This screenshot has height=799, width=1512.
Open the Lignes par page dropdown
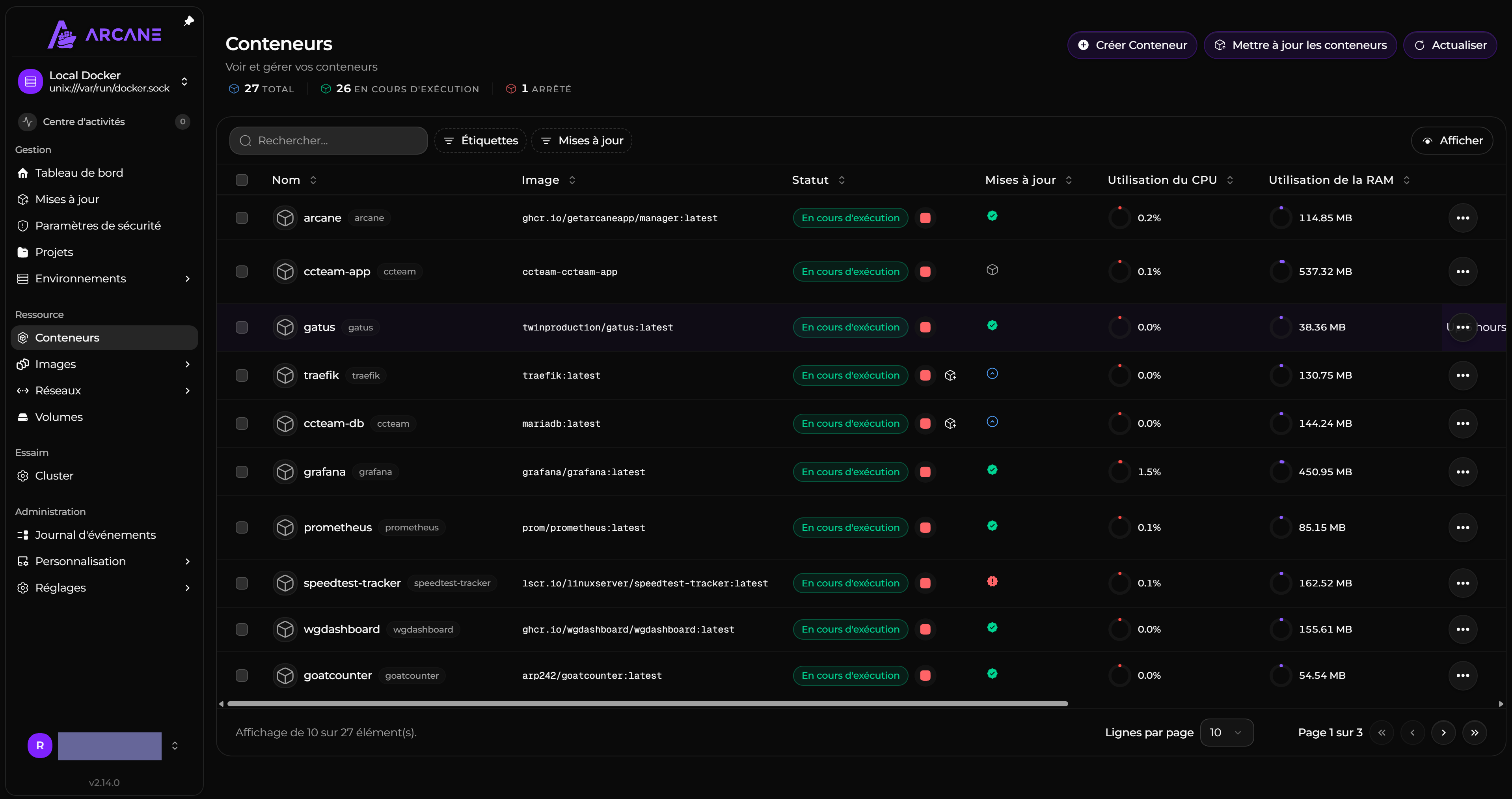coord(1227,733)
